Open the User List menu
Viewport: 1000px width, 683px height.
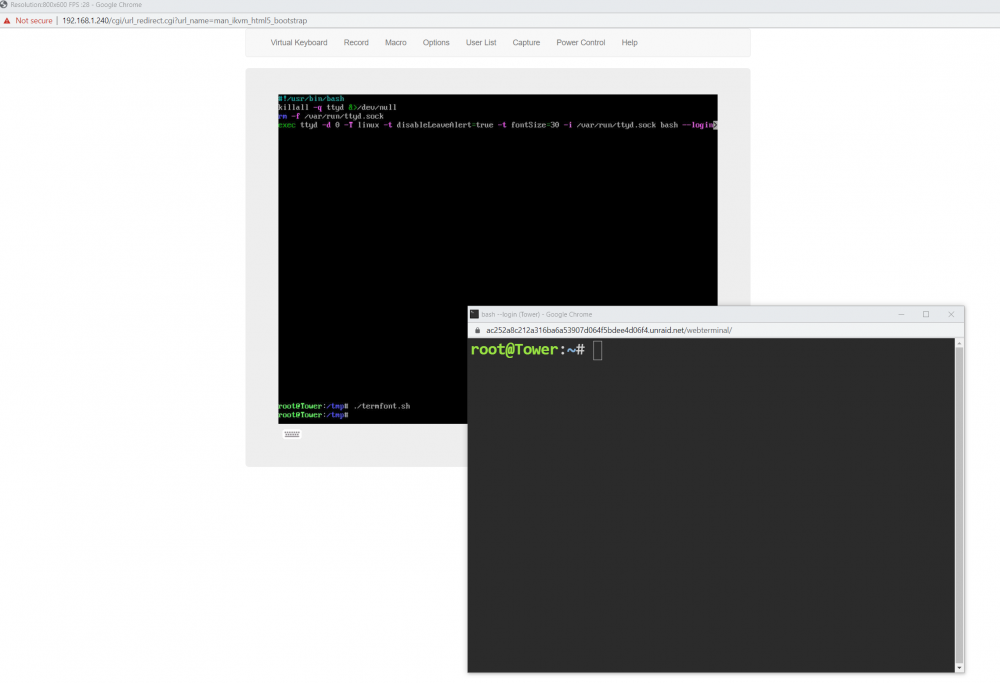pos(481,43)
